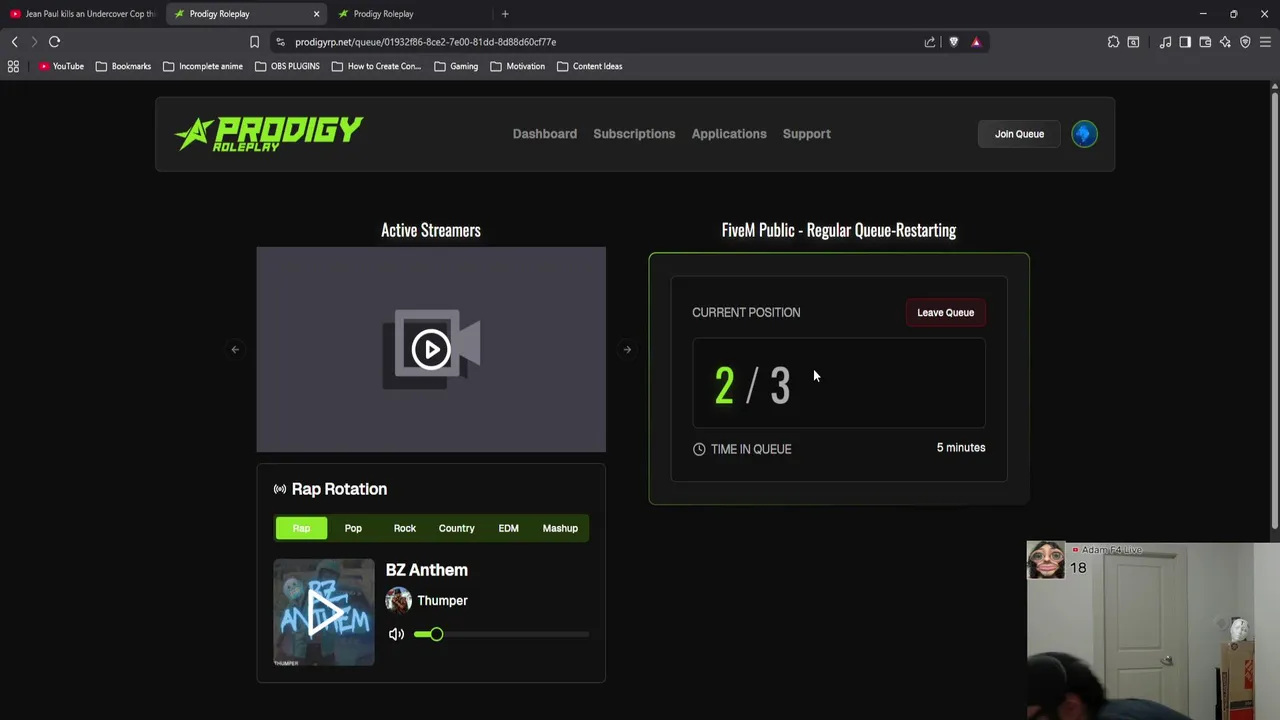Click the Prodigy Roleplay logo
Screen dimensions: 1280x720
269,134
